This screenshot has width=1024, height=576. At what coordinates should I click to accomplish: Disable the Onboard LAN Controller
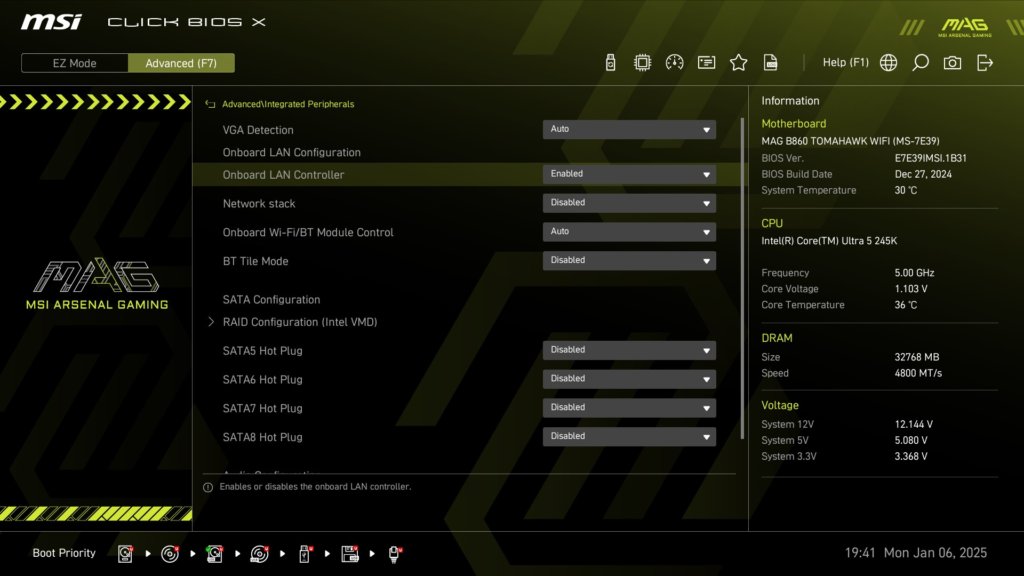click(629, 173)
